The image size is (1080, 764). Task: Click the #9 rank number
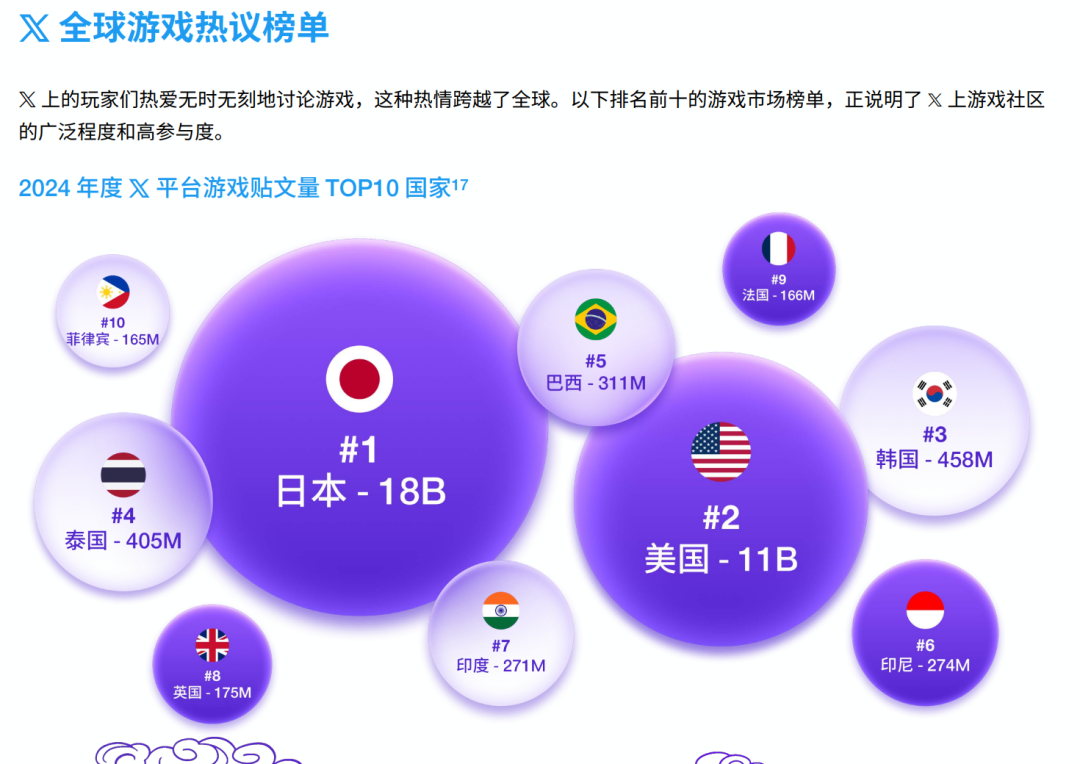click(x=779, y=280)
